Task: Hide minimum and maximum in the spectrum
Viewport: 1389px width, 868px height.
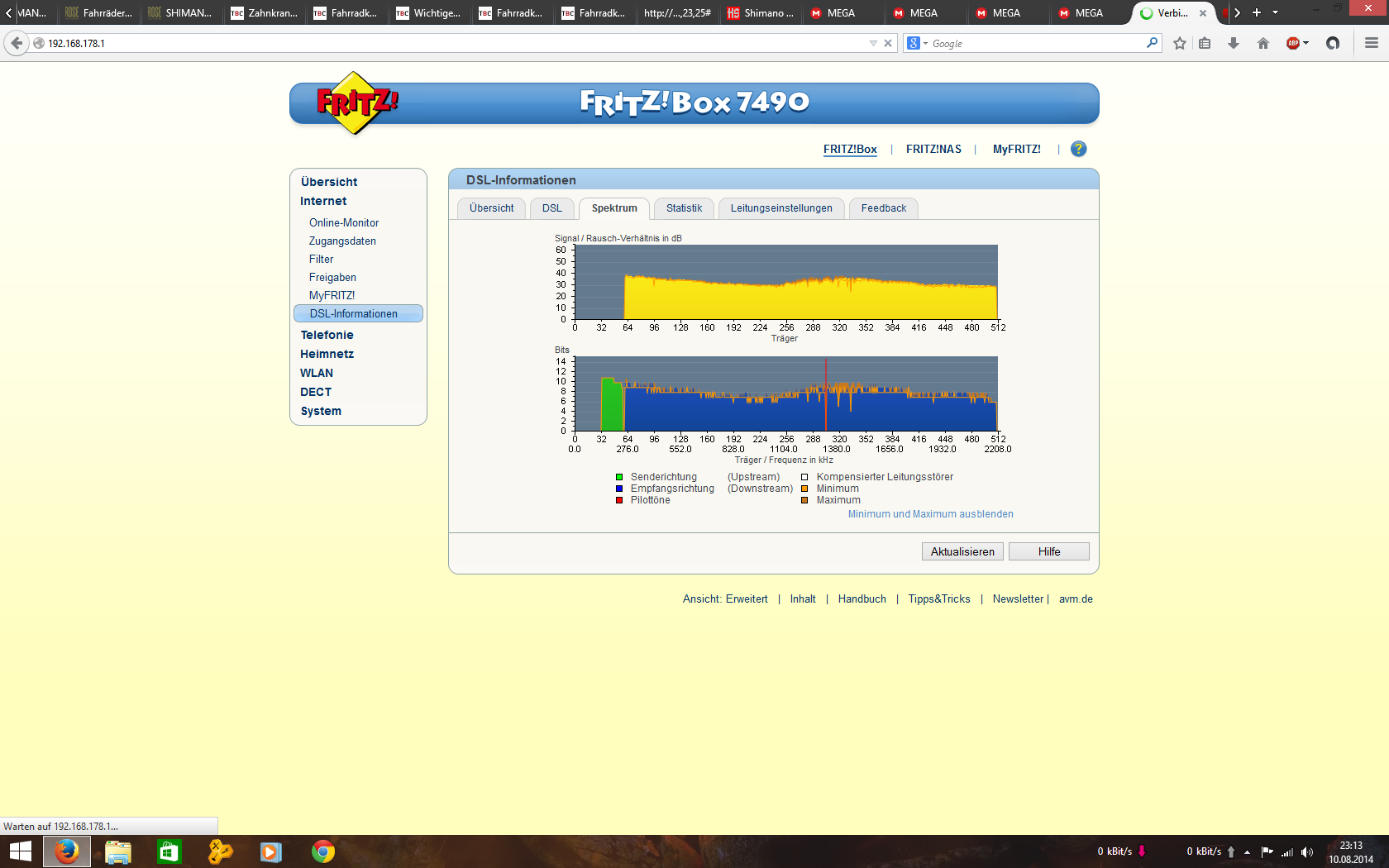Action: coord(930,514)
